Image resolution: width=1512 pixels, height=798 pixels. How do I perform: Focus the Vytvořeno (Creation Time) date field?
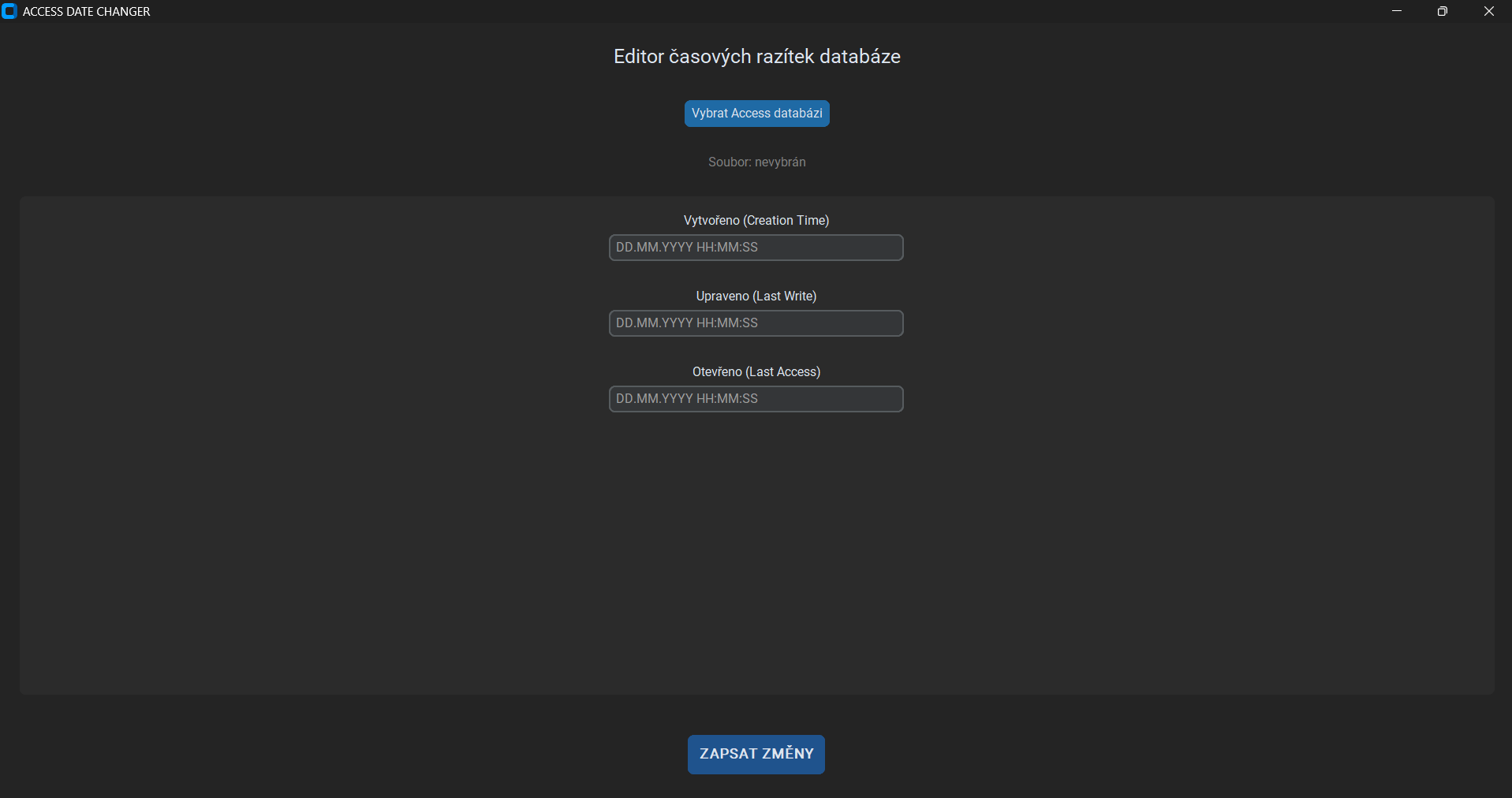[756, 248]
